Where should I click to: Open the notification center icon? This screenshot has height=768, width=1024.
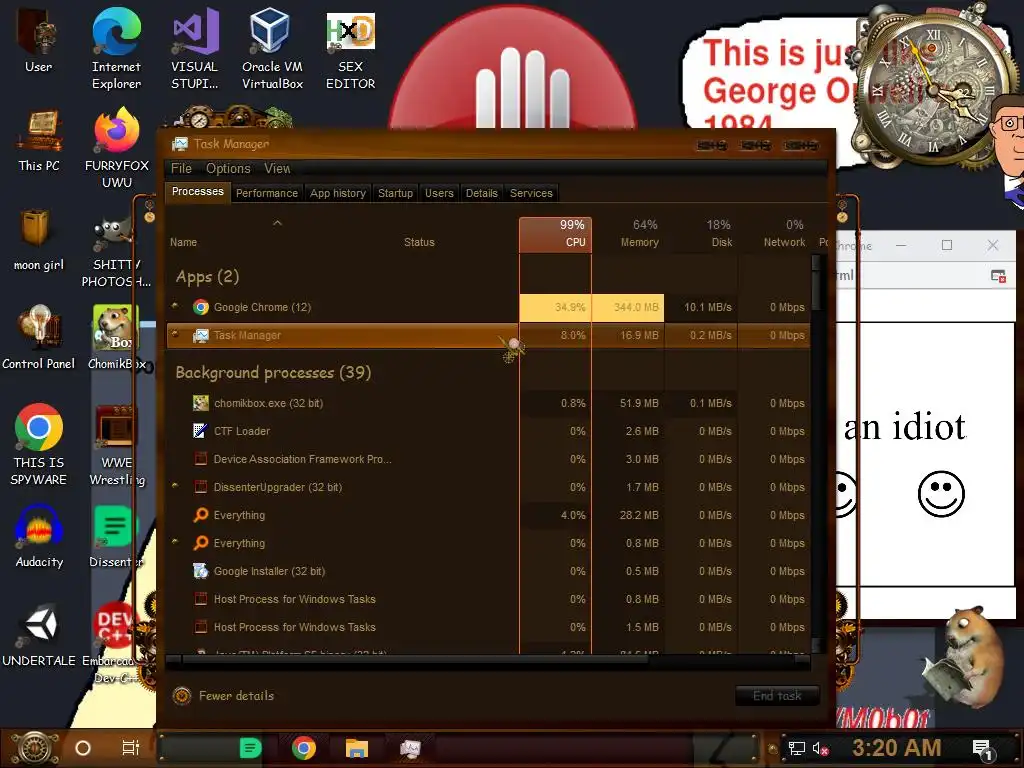point(982,748)
